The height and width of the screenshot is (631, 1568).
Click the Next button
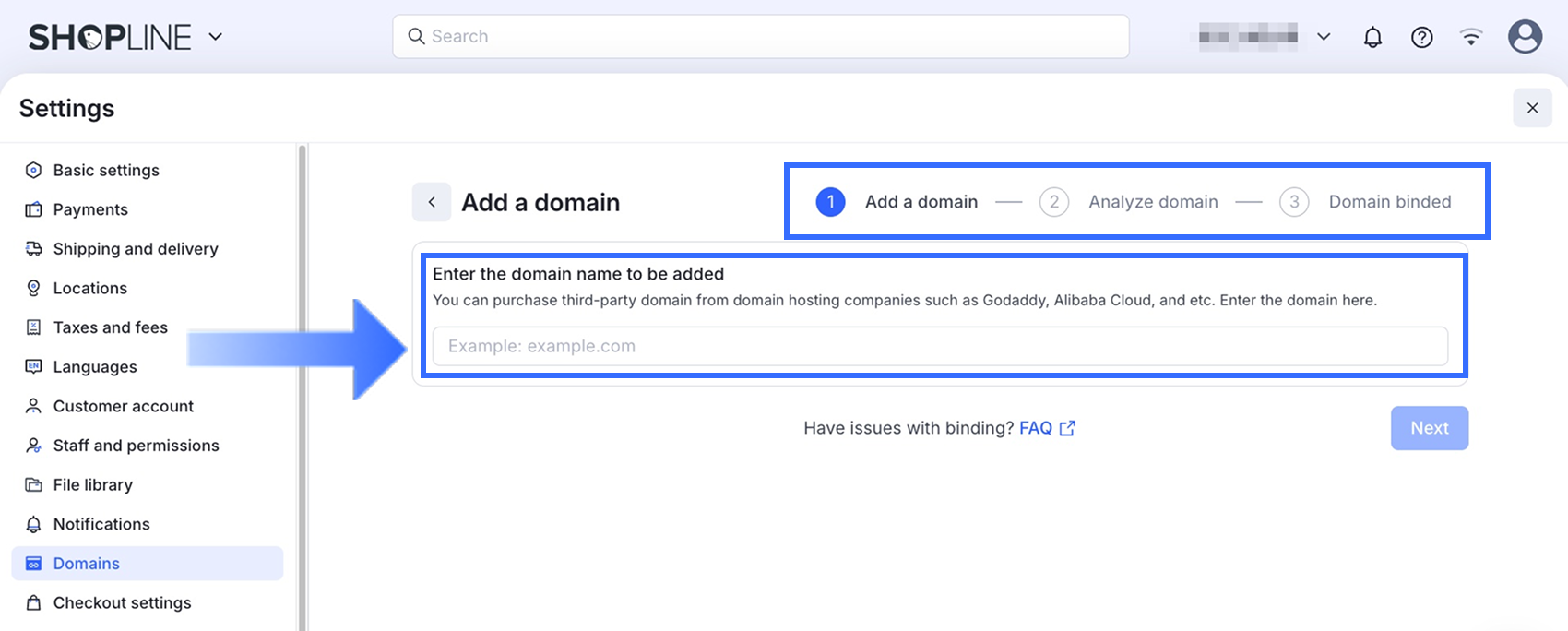pyautogui.click(x=1429, y=428)
